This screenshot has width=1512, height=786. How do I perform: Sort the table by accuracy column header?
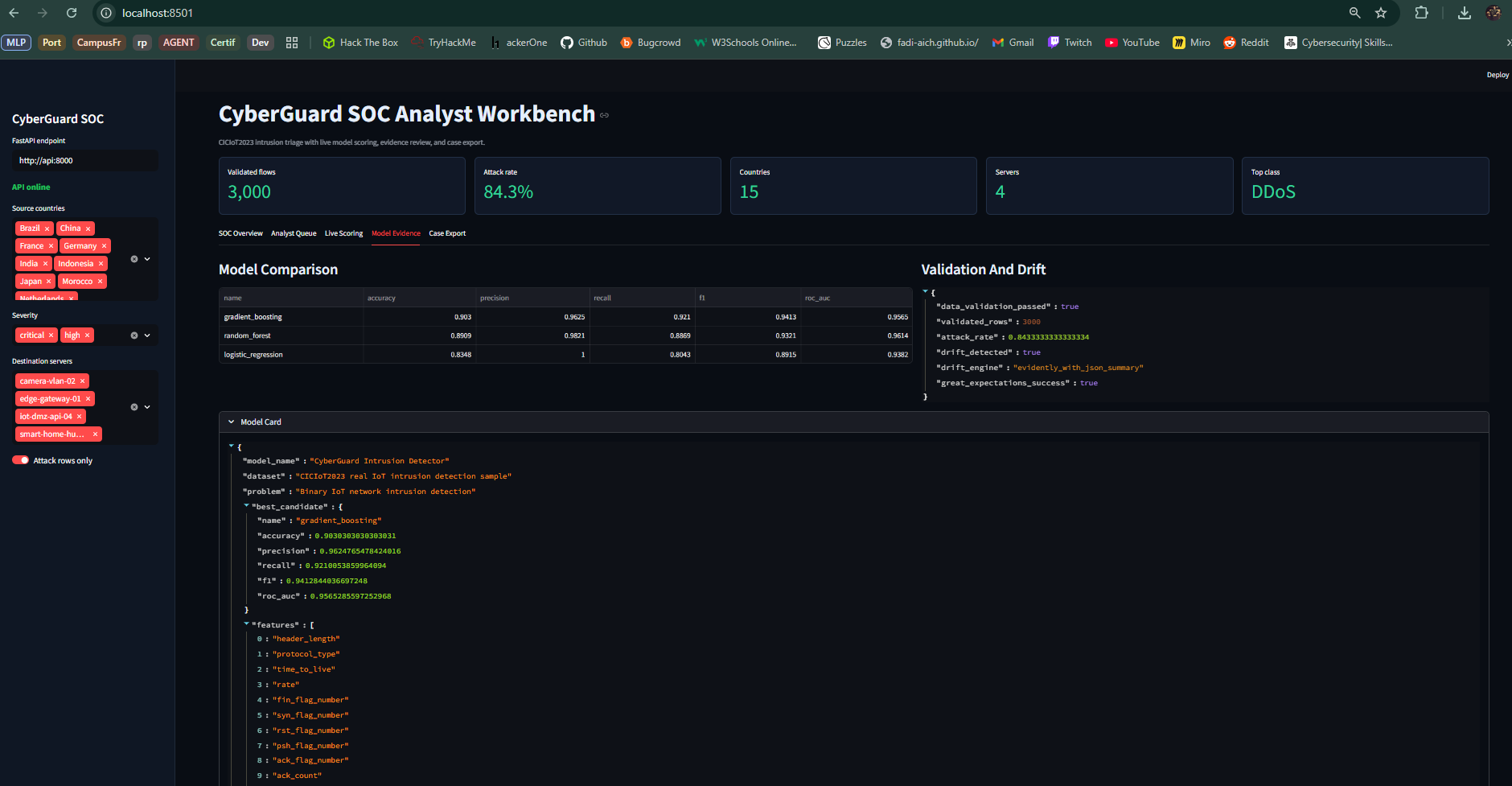click(419, 298)
